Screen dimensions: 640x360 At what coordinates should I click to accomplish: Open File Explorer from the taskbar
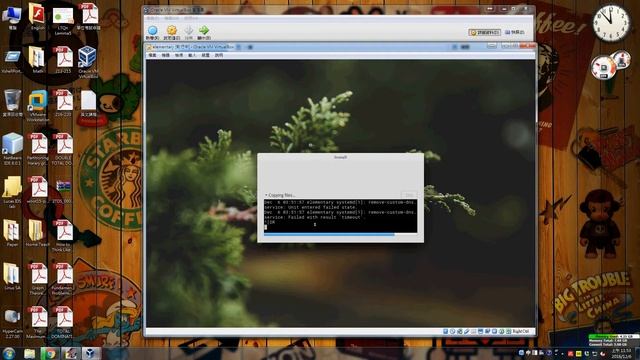[29, 354]
